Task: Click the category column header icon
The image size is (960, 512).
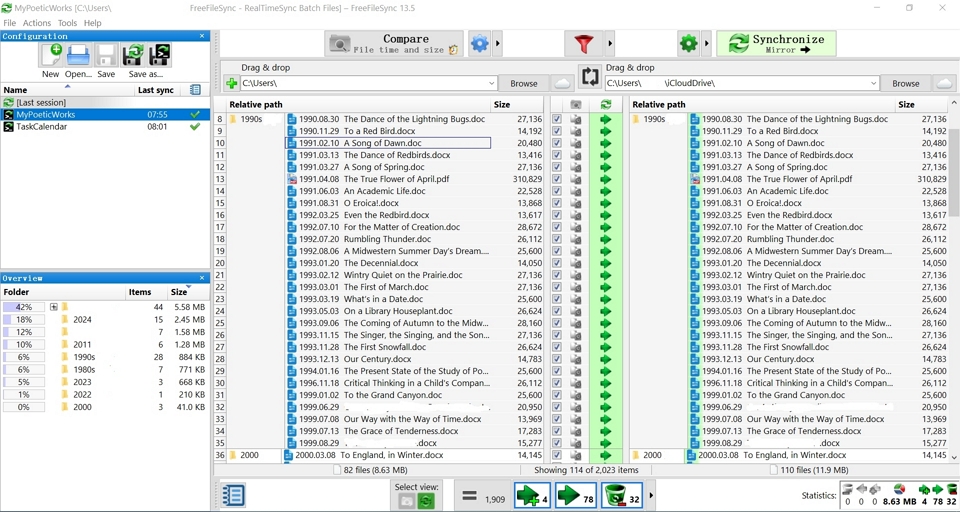Action: [x=576, y=105]
